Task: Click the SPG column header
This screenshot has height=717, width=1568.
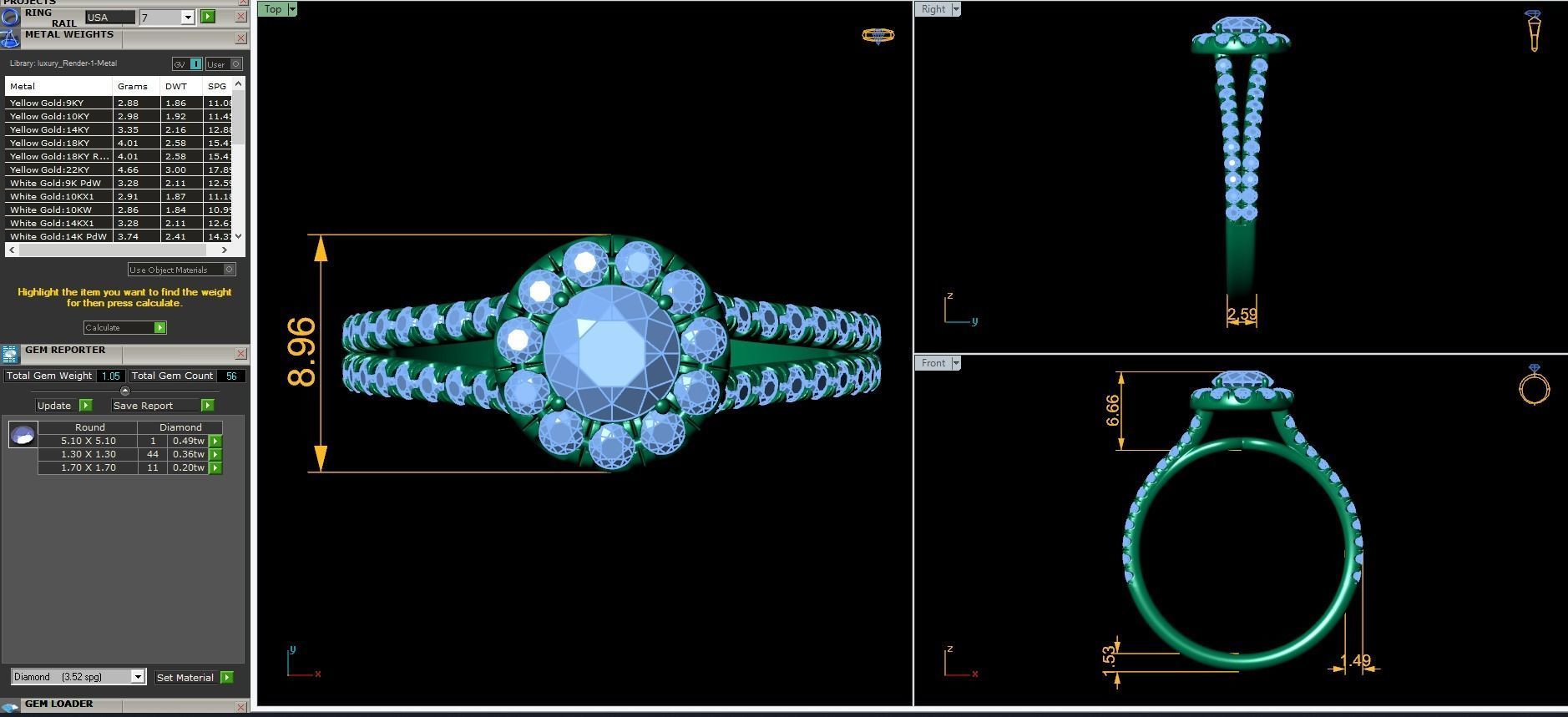Action: [217, 86]
